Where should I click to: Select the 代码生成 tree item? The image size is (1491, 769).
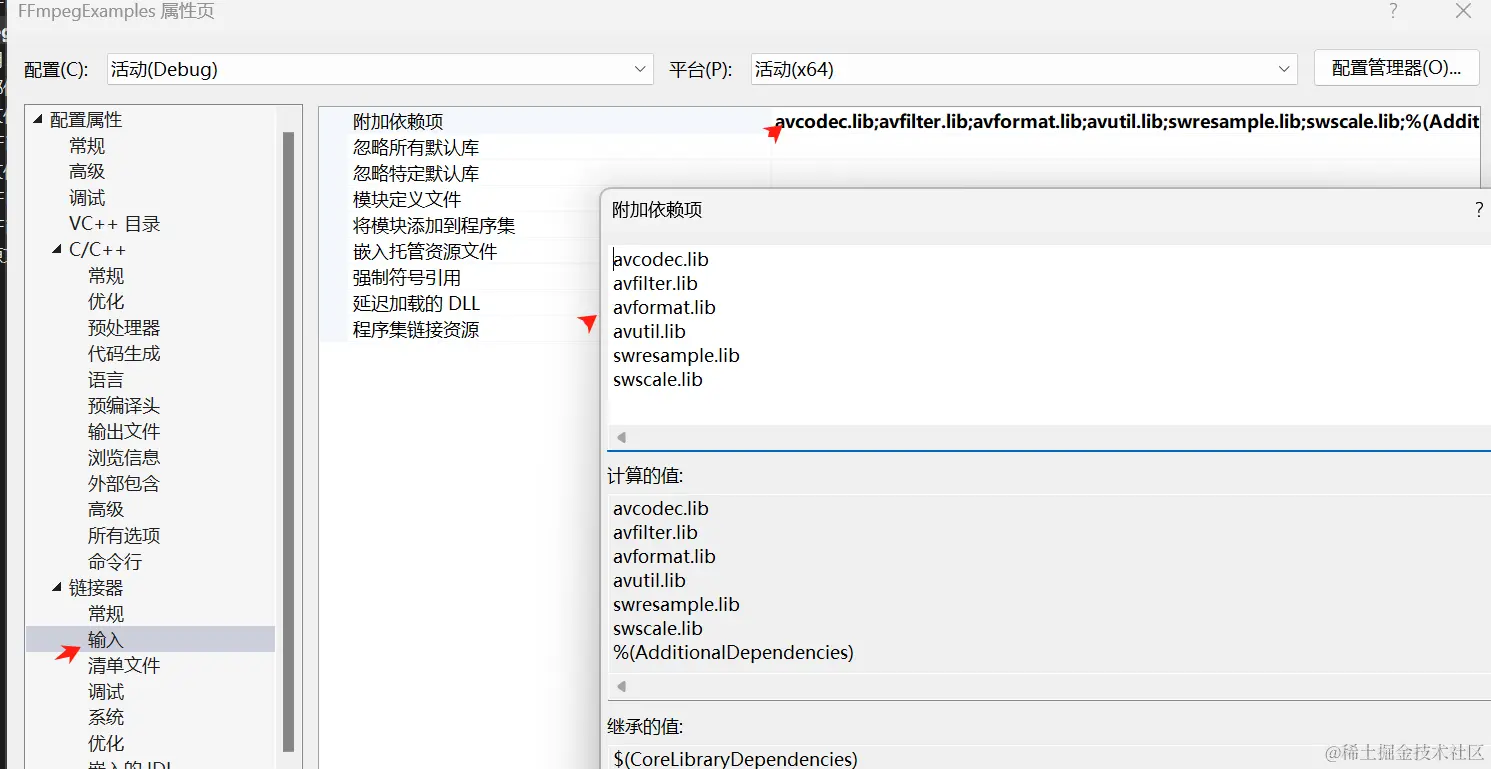(x=124, y=354)
